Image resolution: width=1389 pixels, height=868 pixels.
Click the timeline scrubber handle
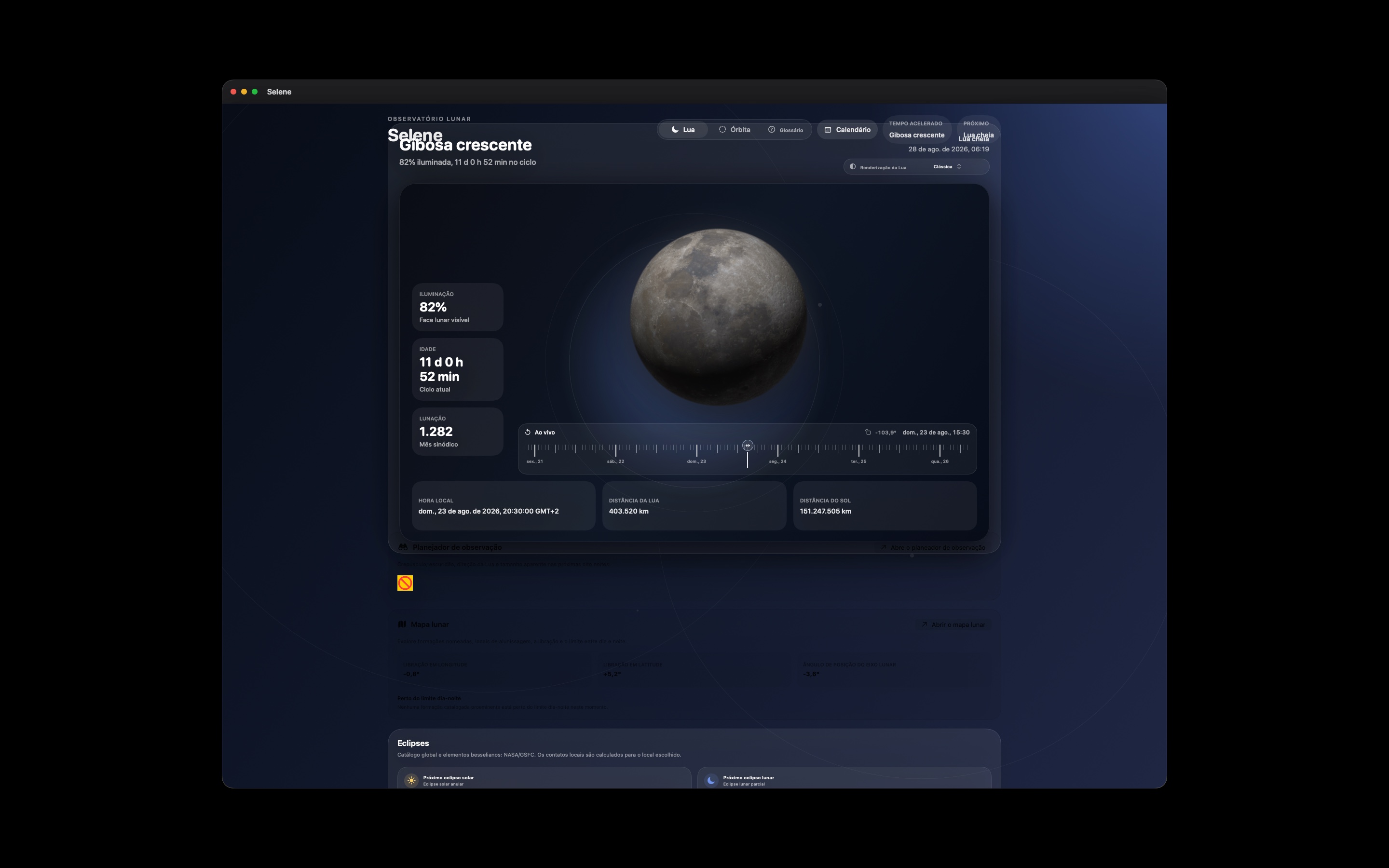click(747, 446)
